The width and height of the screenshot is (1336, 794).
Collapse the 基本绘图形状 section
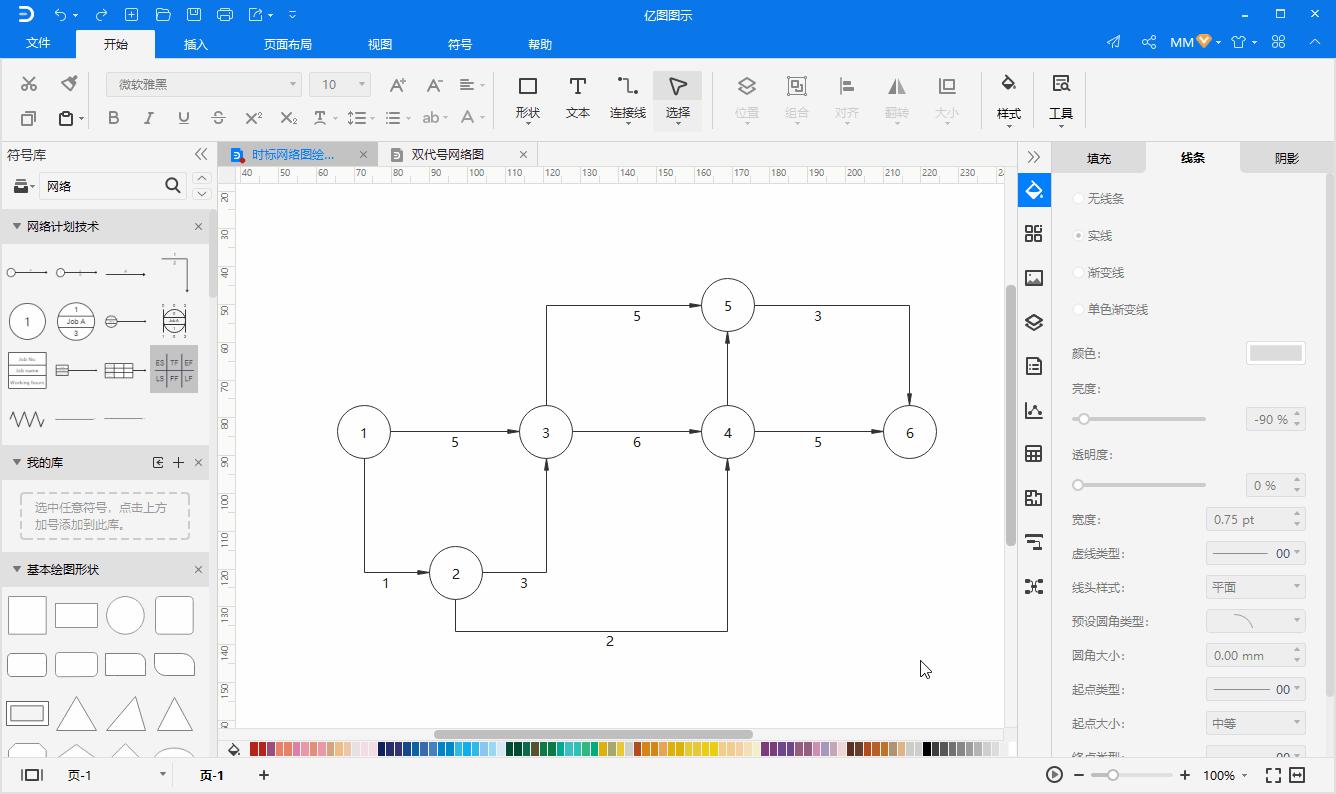click(x=16, y=569)
